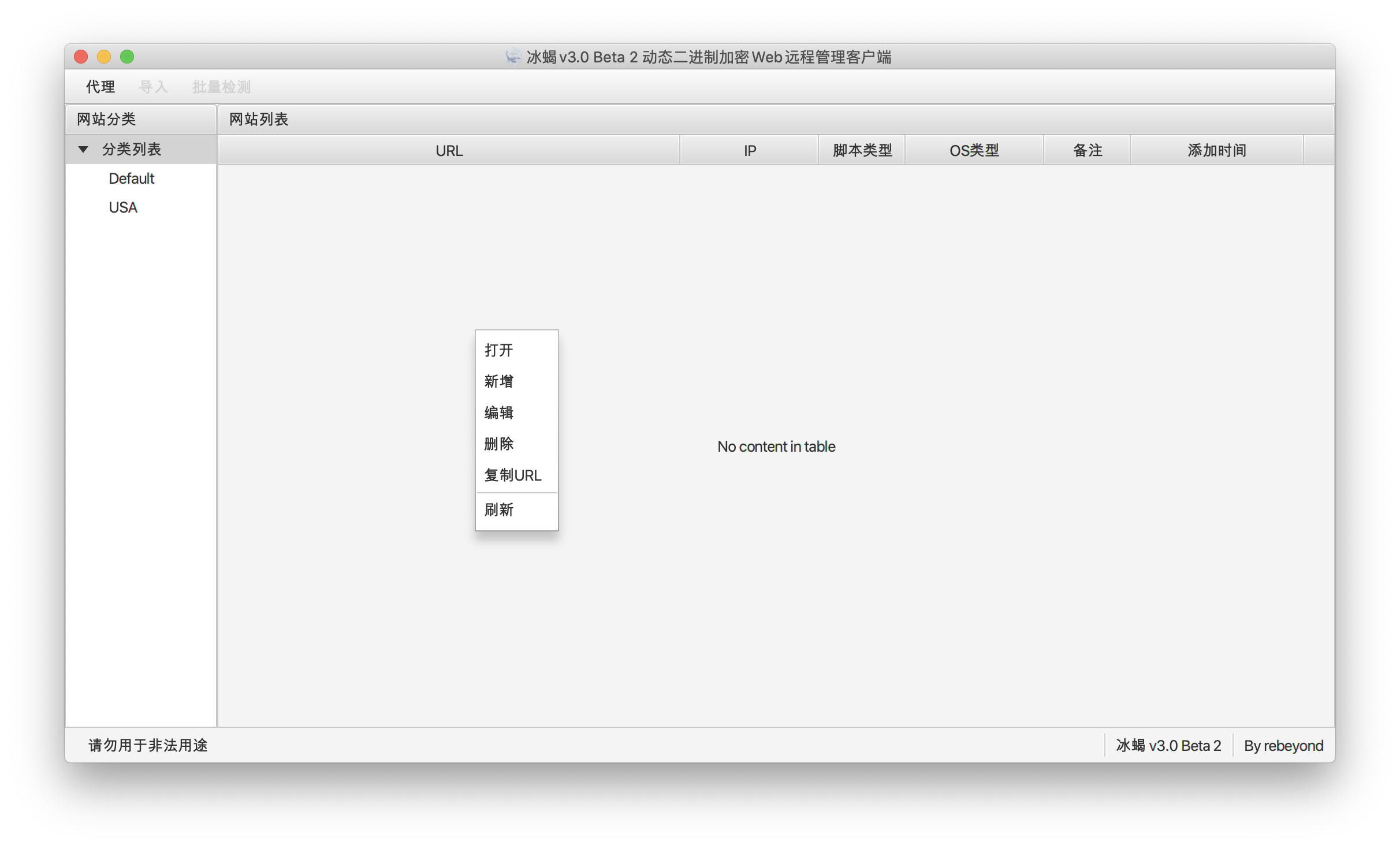Screen dimensions: 1400x848
Task: Choose 删除 from the context menu
Action: coord(516,444)
